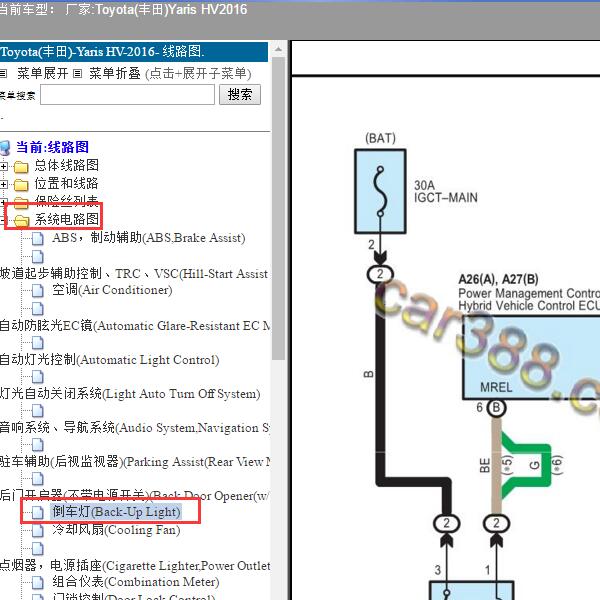Open 驻车辅助(后视监视器) Parking Assist entry
The width and height of the screenshot is (600, 600).
(x=135, y=461)
